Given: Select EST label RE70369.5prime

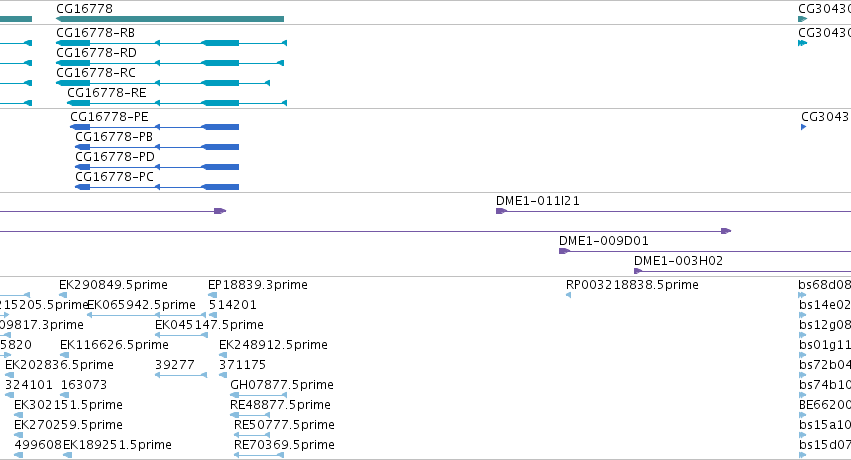Looking at the screenshot, I should pyautogui.click(x=284, y=445).
